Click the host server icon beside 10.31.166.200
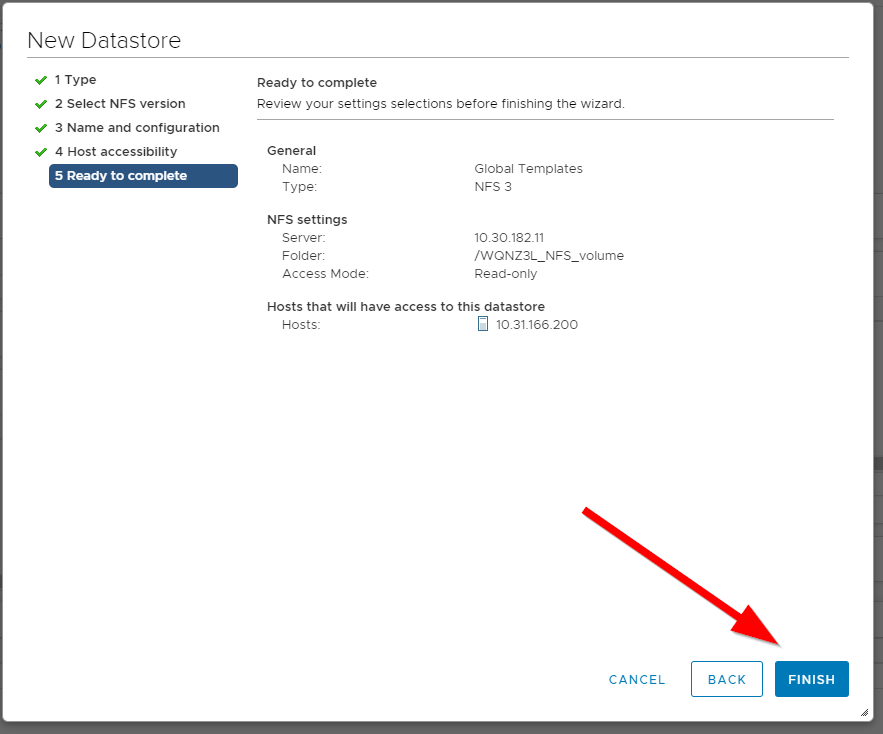 tap(483, 324)
